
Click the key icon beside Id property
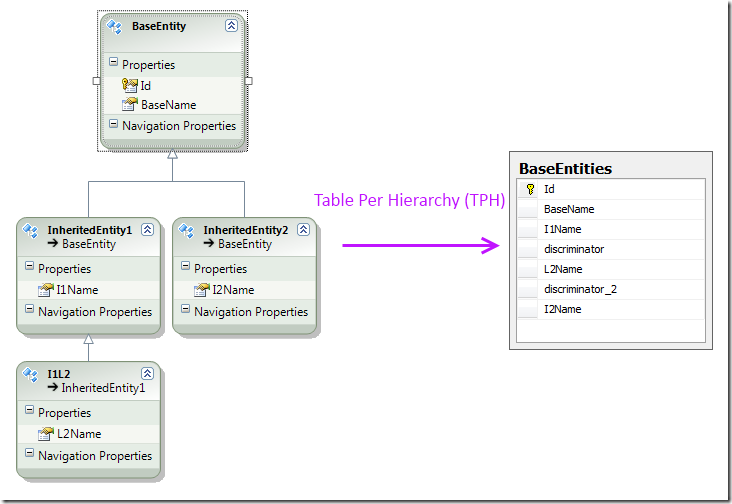coord(129,85)
